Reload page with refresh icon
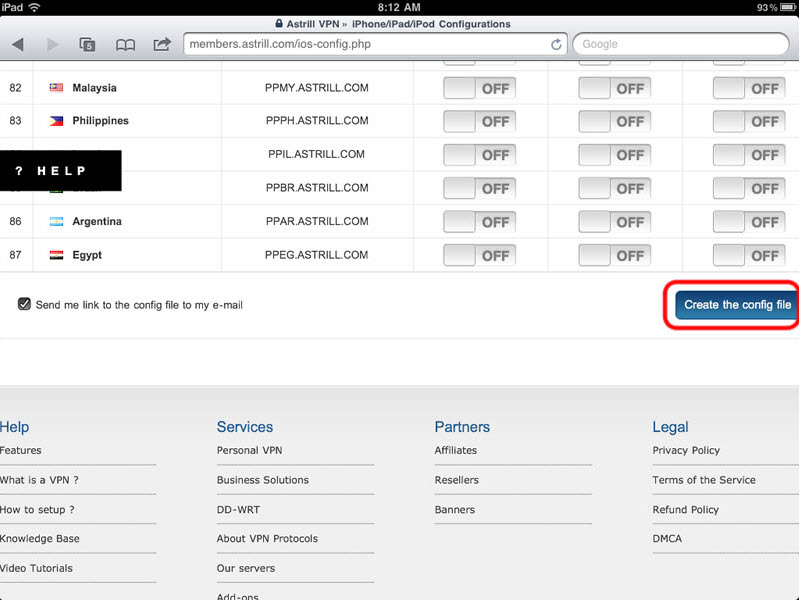 tap(556, 45)
